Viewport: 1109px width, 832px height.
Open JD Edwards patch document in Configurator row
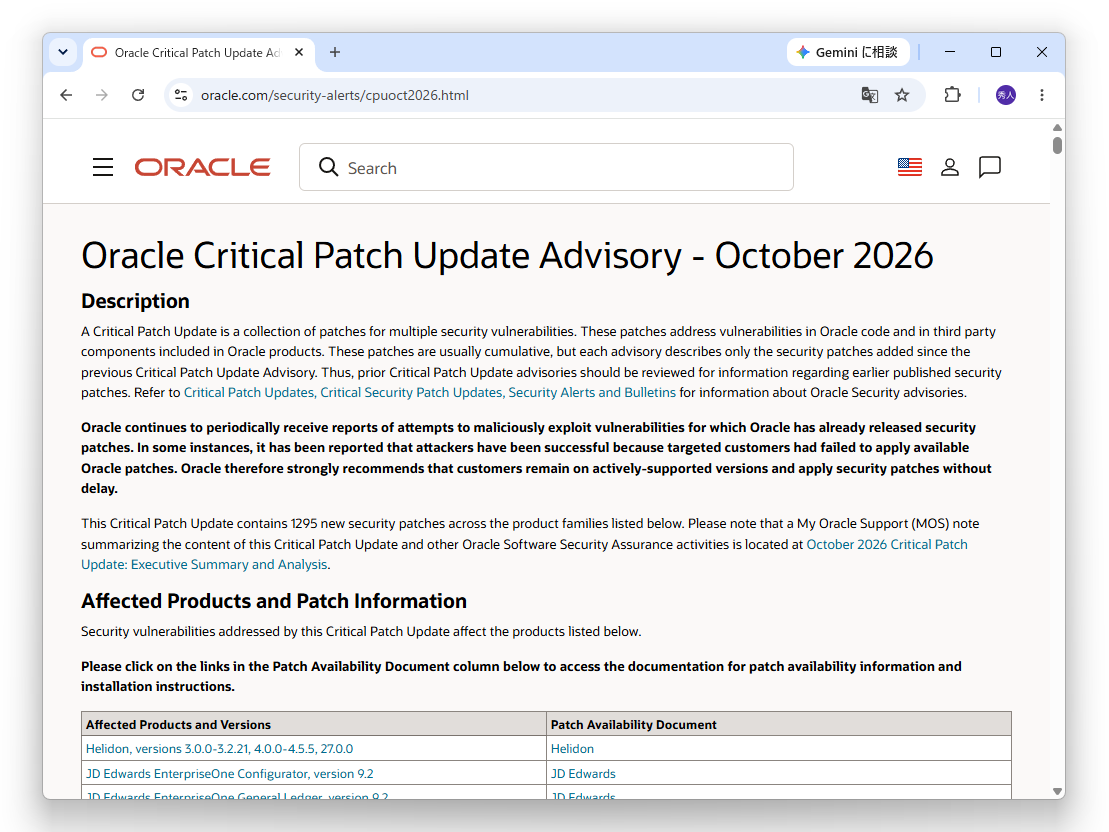[x=583, y=774]
